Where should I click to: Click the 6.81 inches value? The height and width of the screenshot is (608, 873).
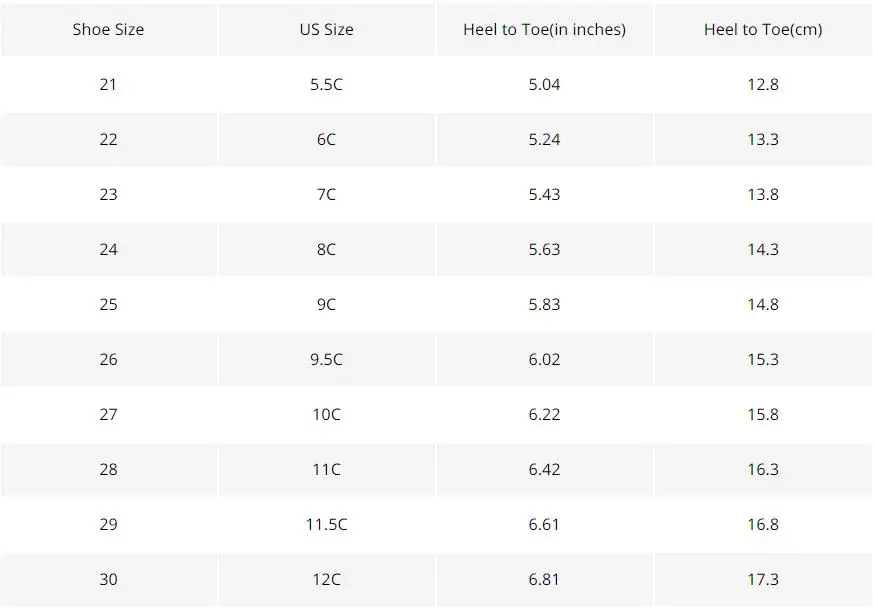point(545,580)
